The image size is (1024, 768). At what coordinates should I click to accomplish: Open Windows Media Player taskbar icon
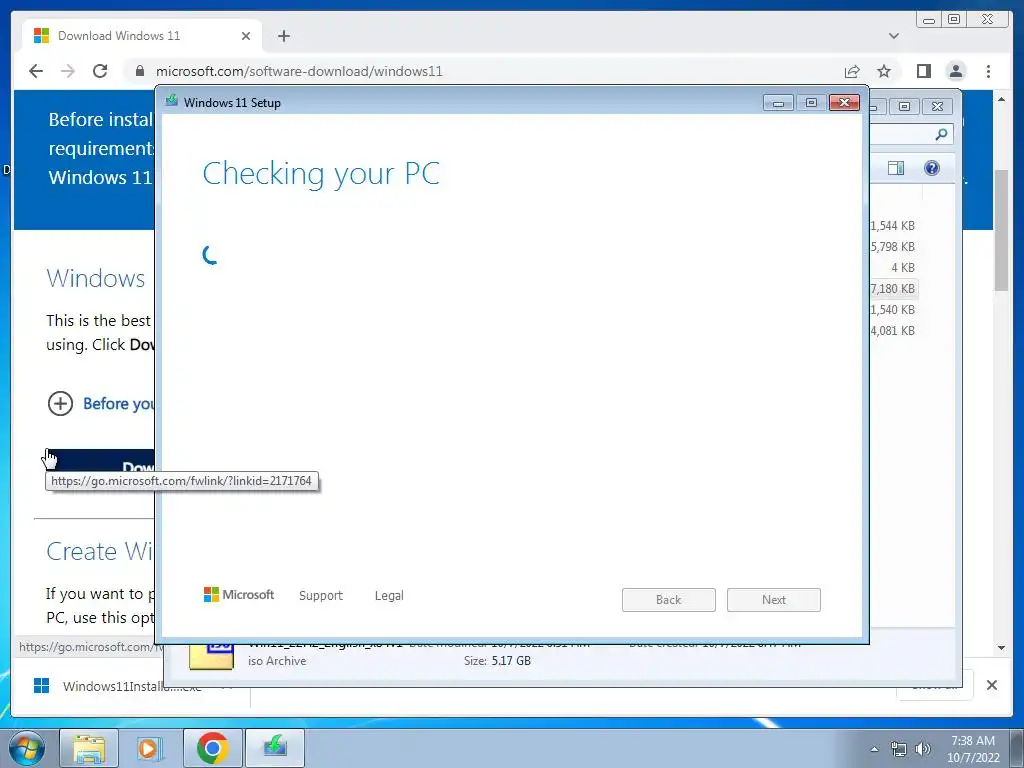coord(150,748)
